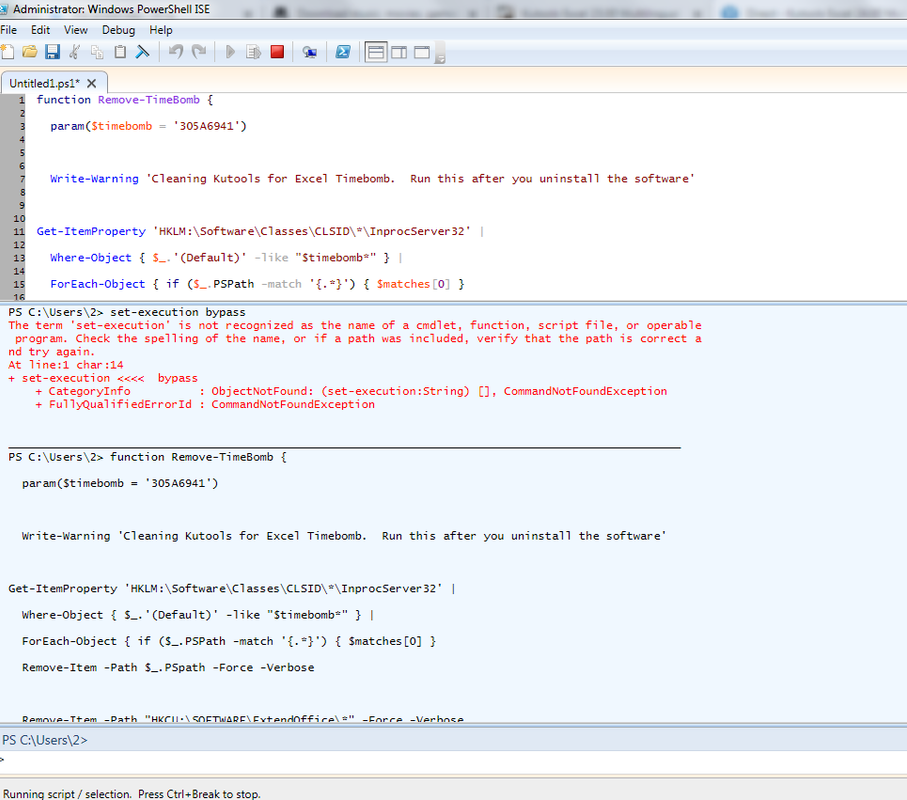Click '305A6941' value in script pane
This screenshot has height=800, width=907.
point(206,126)
